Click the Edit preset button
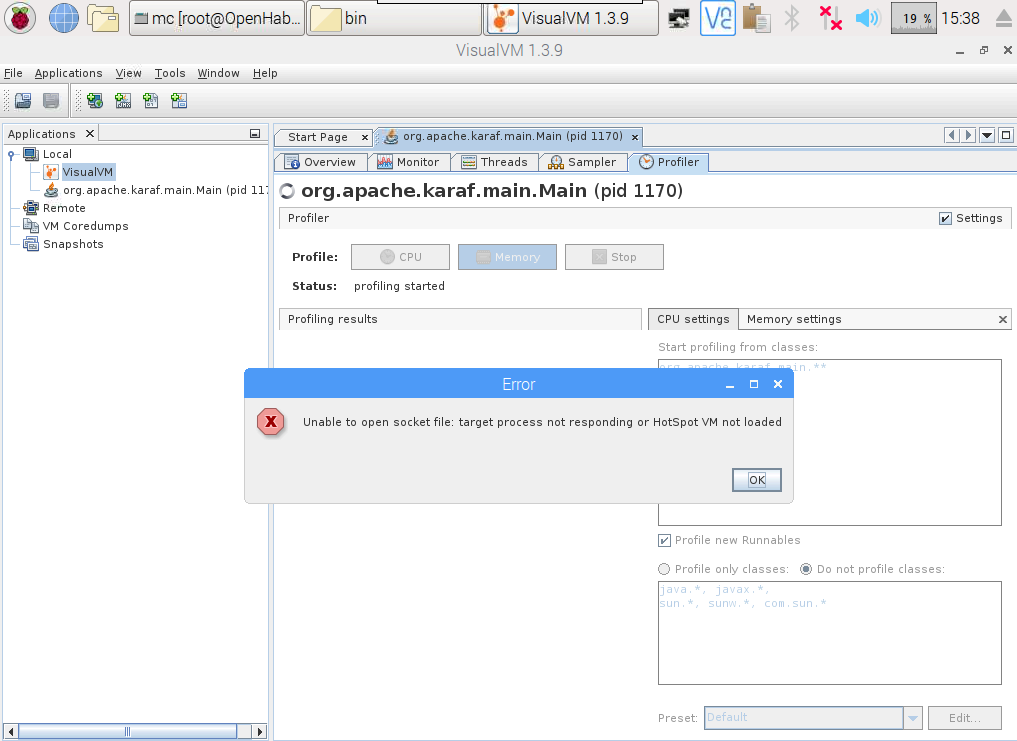The image size is (1017, 741). pyautogui.click(x=964, y=718)
